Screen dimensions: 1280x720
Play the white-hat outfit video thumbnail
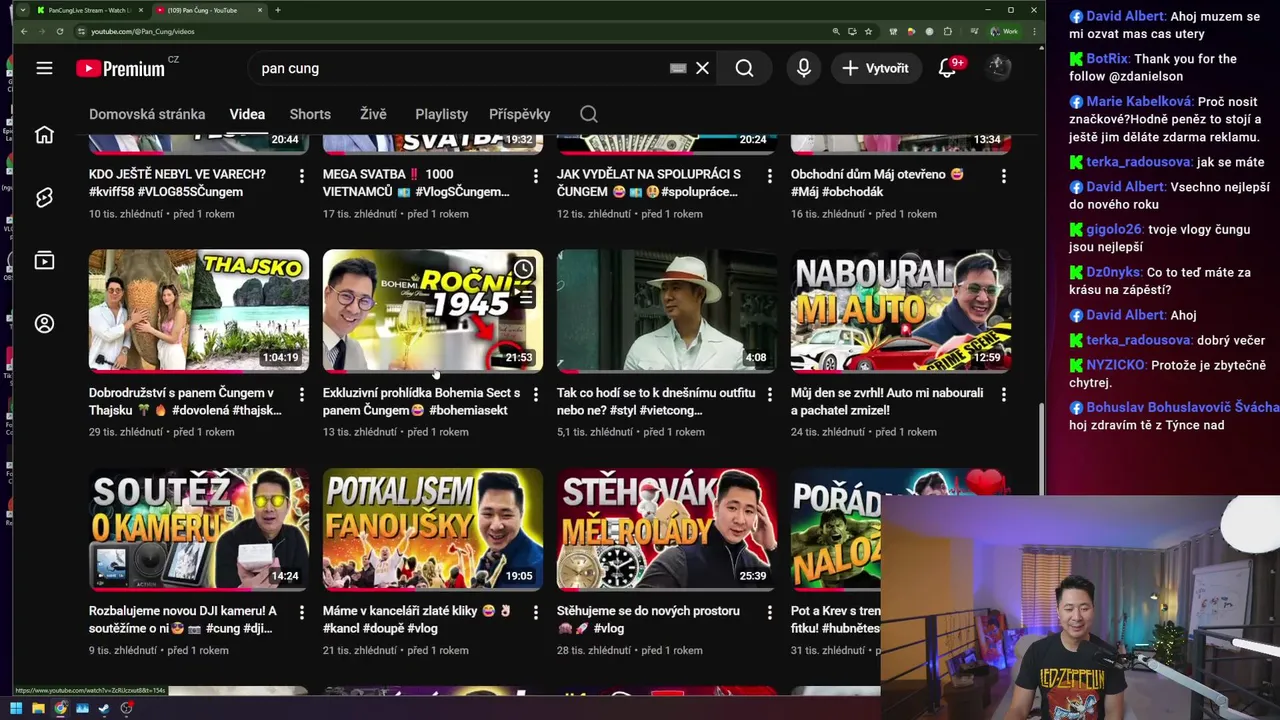667,310
